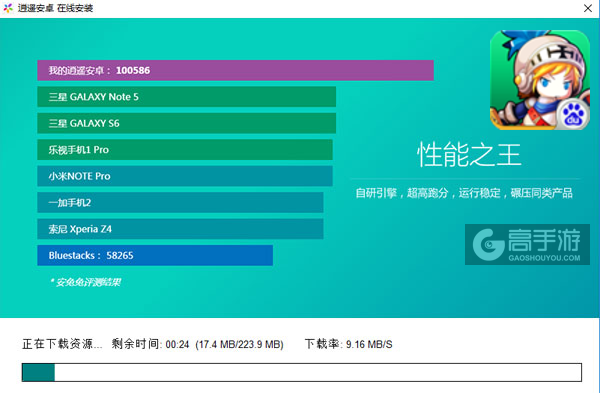Click the 17.4 MB/223.9 MB size text
600x393 pixels.
click(x=240, y=345)
